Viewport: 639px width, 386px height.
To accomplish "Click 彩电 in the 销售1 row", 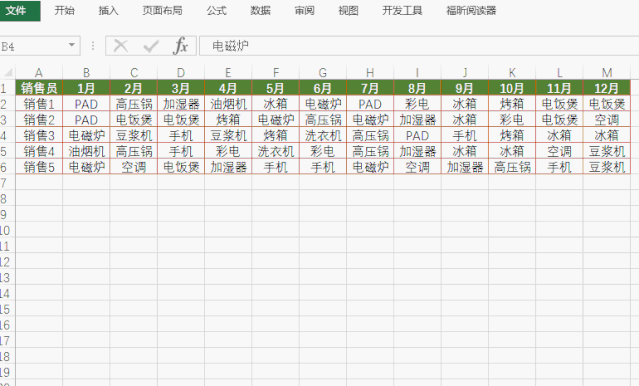I will (x=417, y=104).
